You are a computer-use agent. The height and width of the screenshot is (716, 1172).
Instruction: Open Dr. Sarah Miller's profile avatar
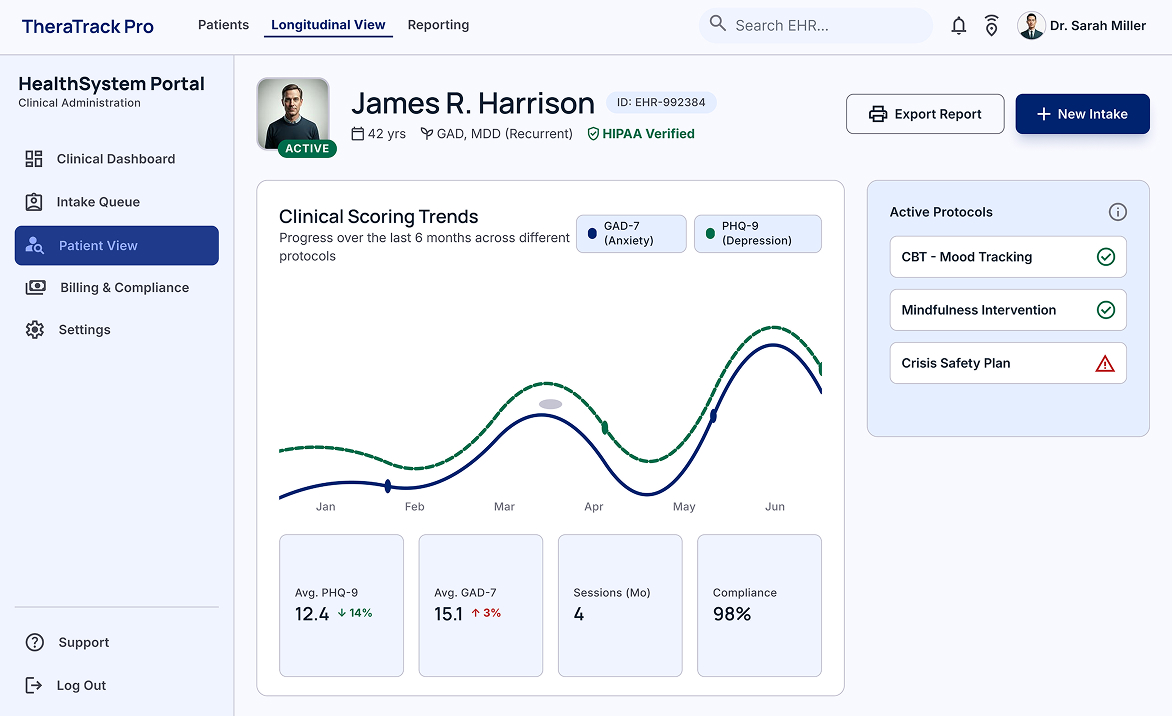[1031, 26]
